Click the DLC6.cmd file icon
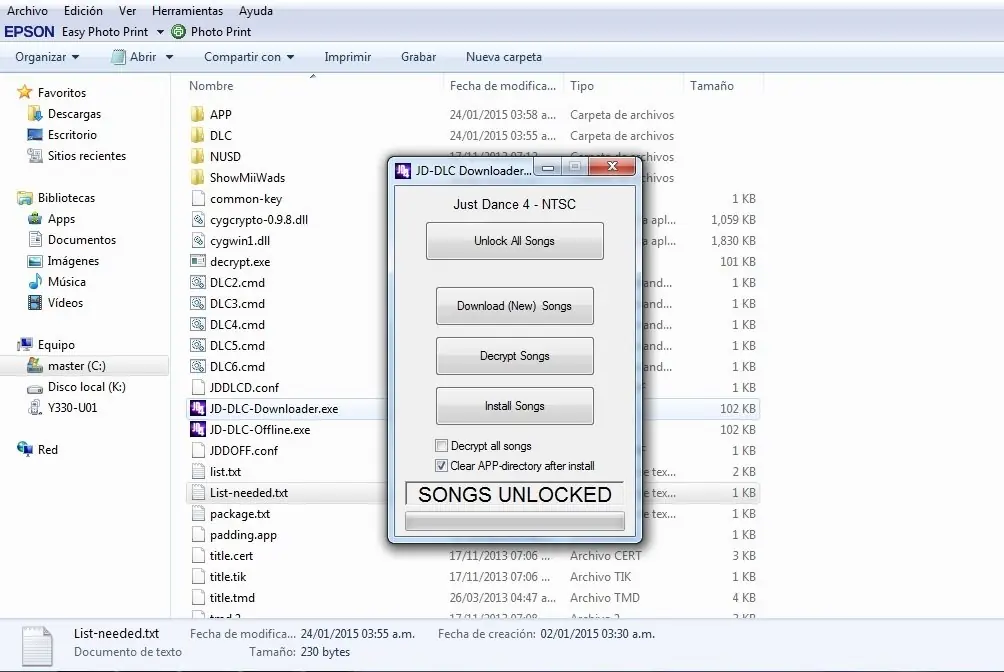 [x=198, y=366]
